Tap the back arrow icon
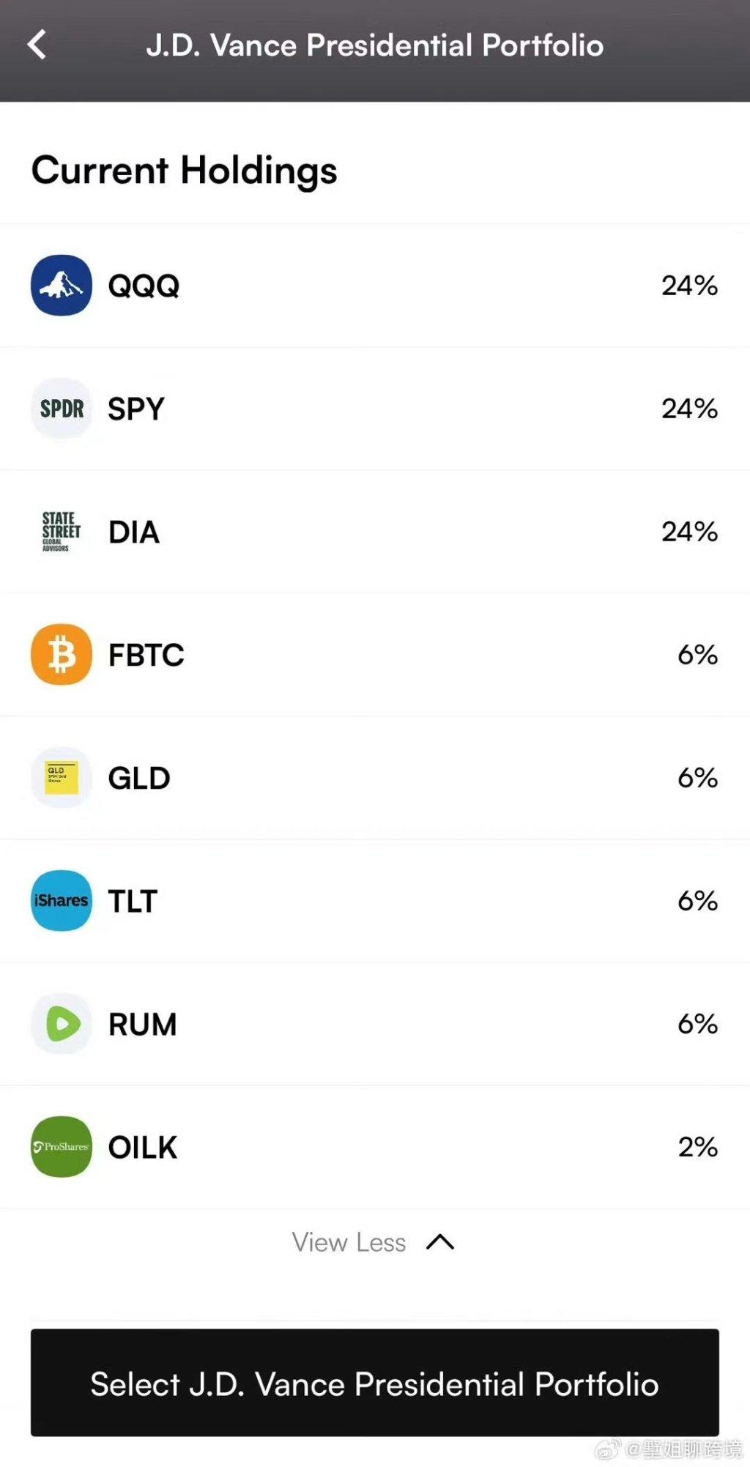This screenshot has width=750, height=1467. coord(37,45)
